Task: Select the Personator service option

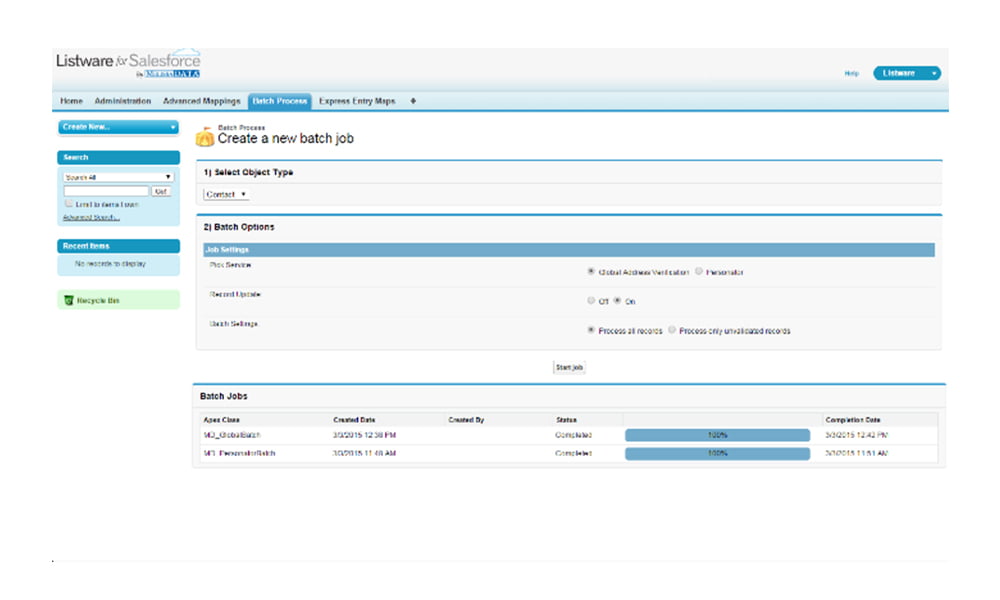Action: 699,272
